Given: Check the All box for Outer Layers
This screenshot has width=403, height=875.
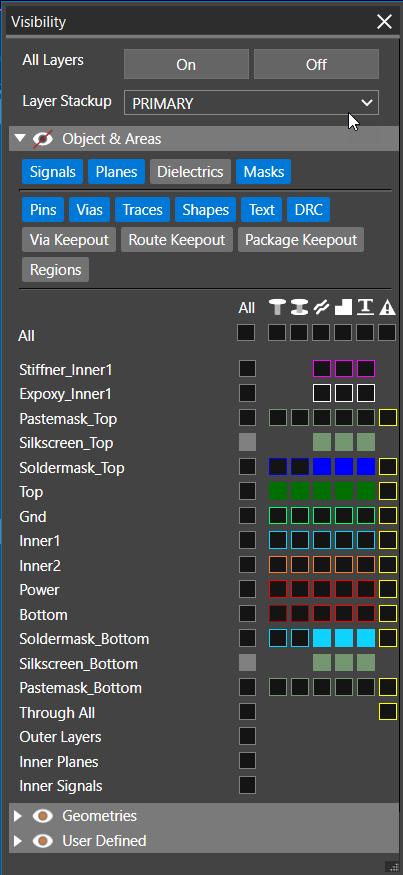Looking at the screenshot, I should click(247, 736).
